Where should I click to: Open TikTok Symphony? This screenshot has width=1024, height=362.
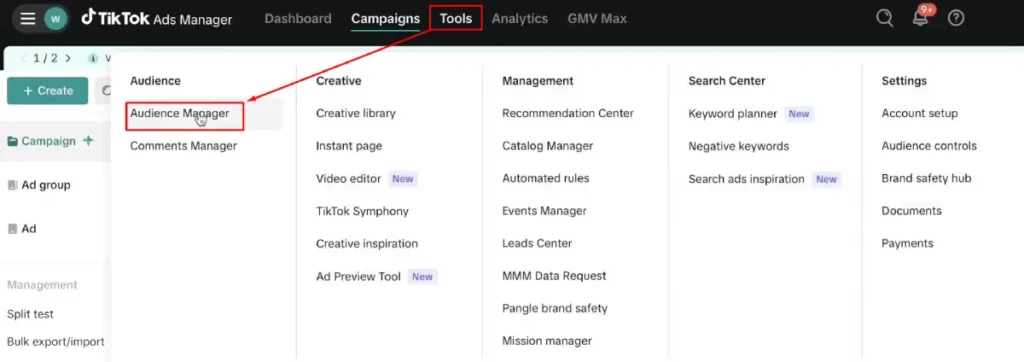(x=362, y=211)
